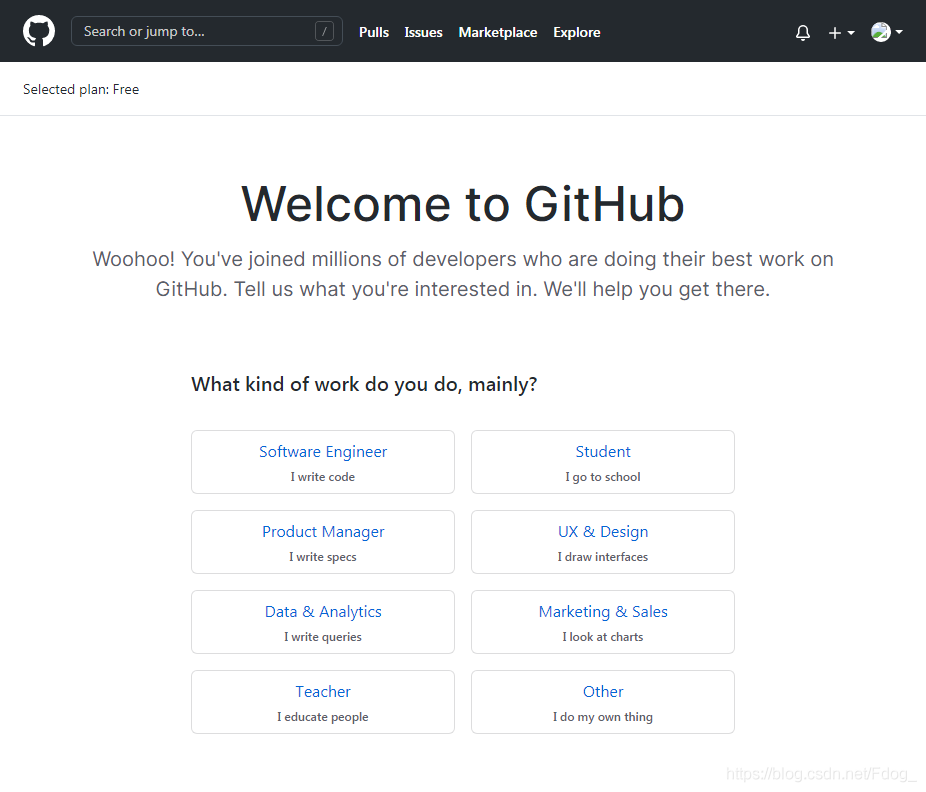Screen dimensions: 926x792
Task: Choose the Other work option
Action: coord(603,702)
